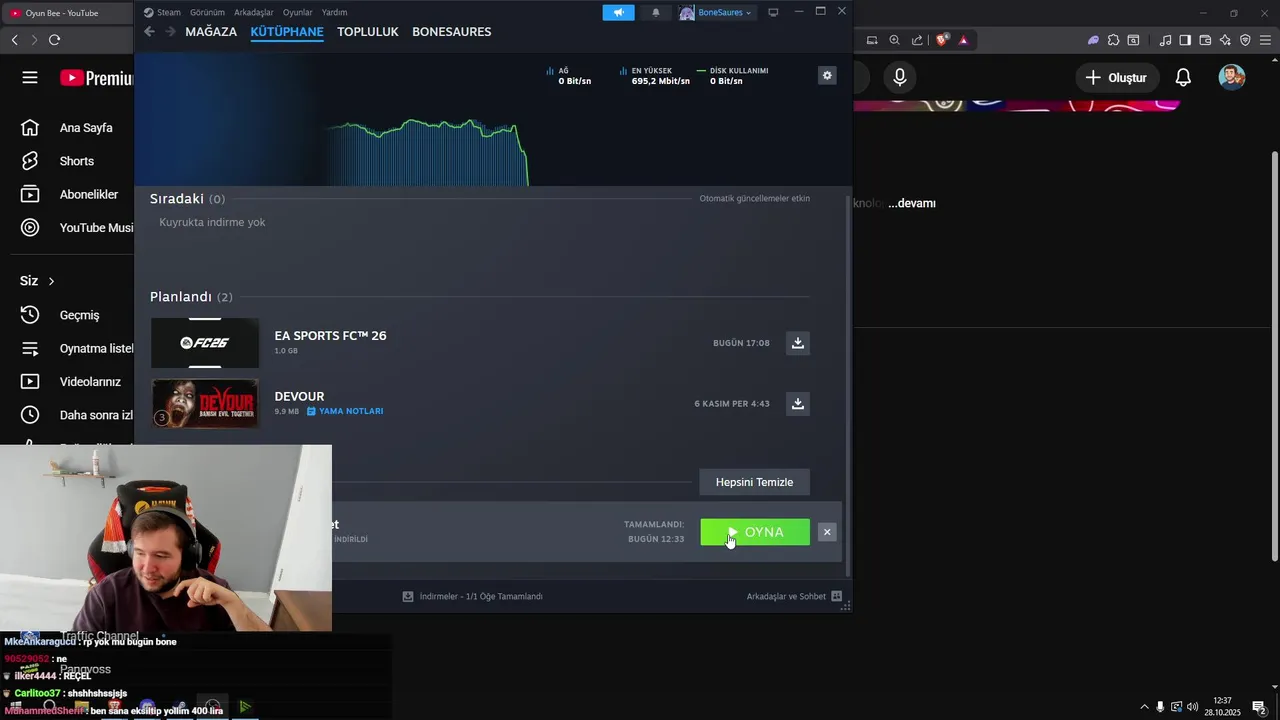Show hidden system tray icons

click(x=1144, y=707)
